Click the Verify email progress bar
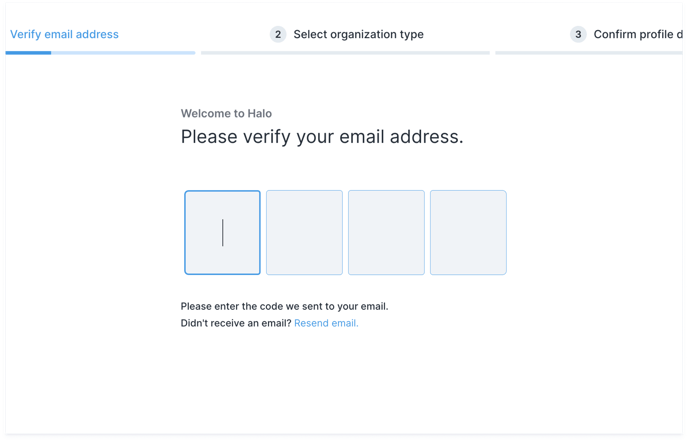The width and height of the screenshot is (688, 445). [100, 53]
